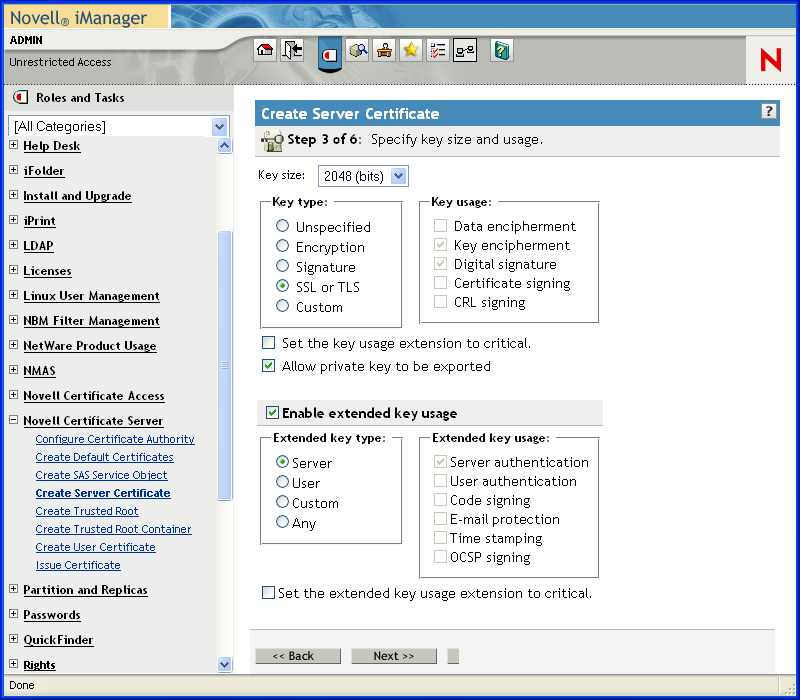Image resolution: width=800 pixels, height=700 pixels.
Task: Select the Unspecified key type
Action: 282,226
